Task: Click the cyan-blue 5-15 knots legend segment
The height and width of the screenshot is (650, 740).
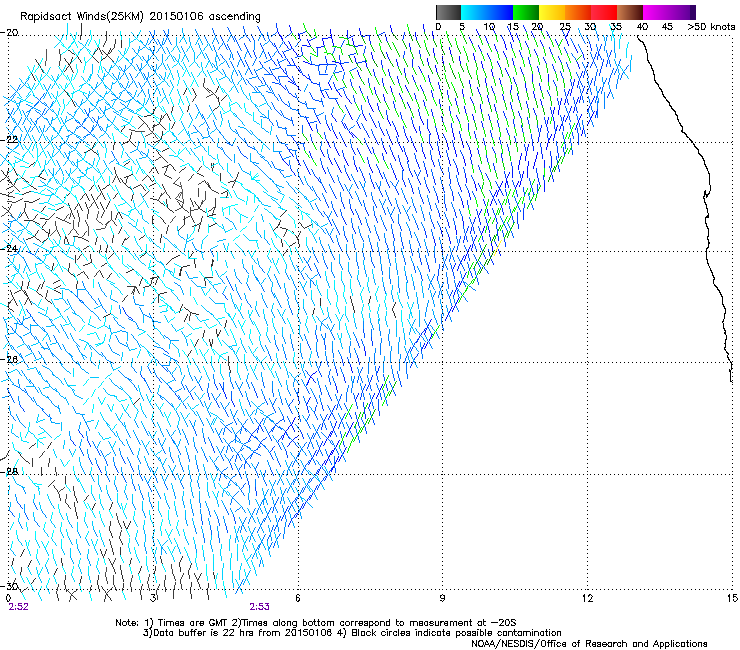Action: click(x=487, y=12)
